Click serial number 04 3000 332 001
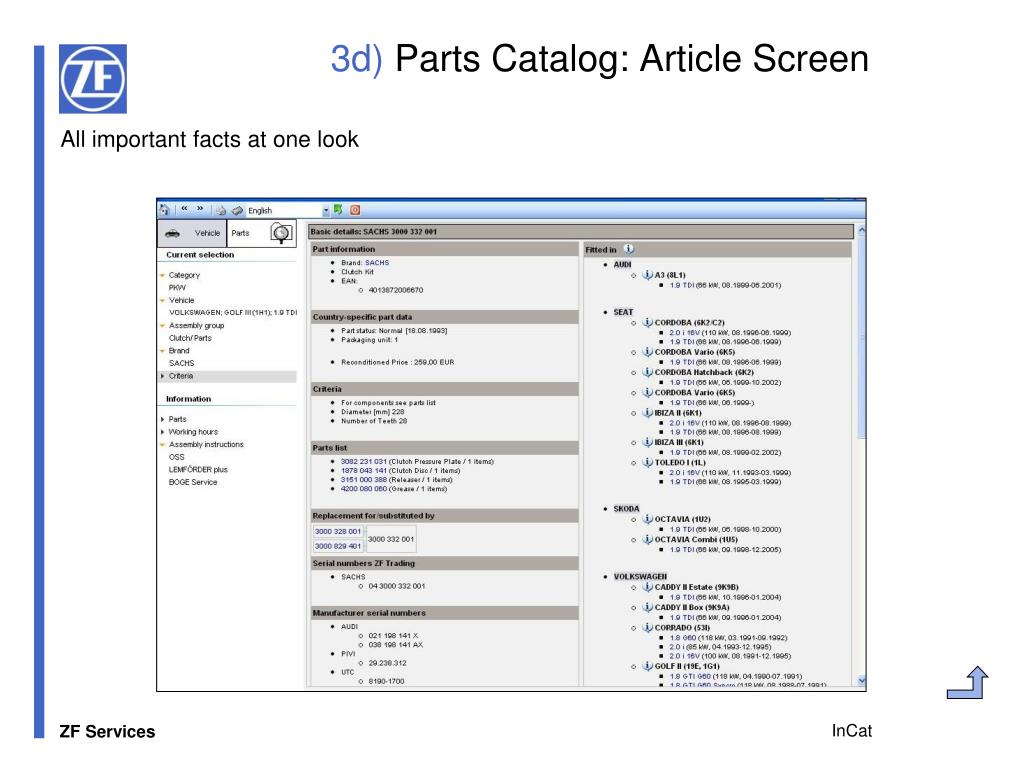This screenshot has width=1024, height=768. 396,586
